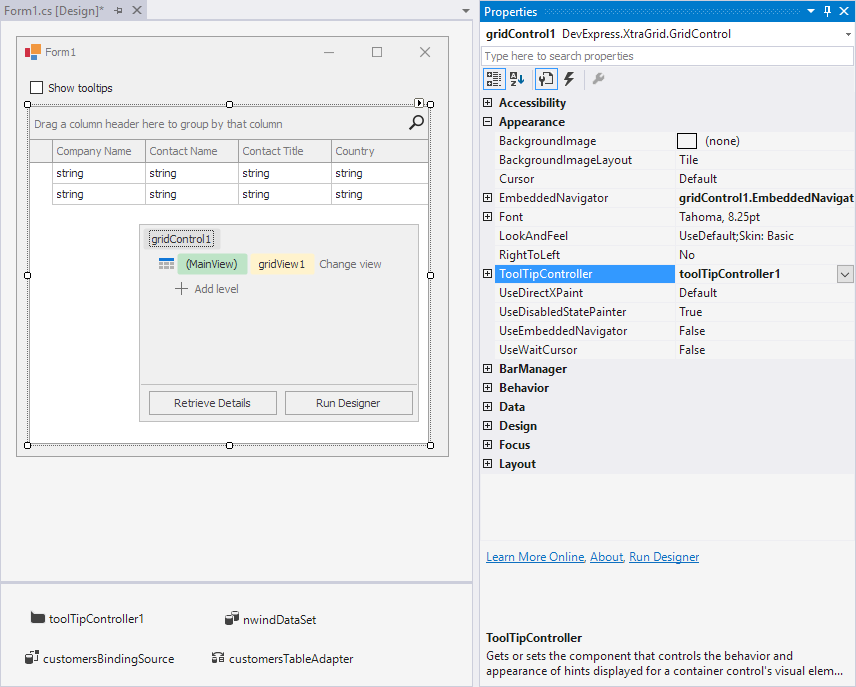The height and width of the screenshot is (687, 856).
Task: Open the gridControl1 smart tag arrow
Action: pos(420,103)
